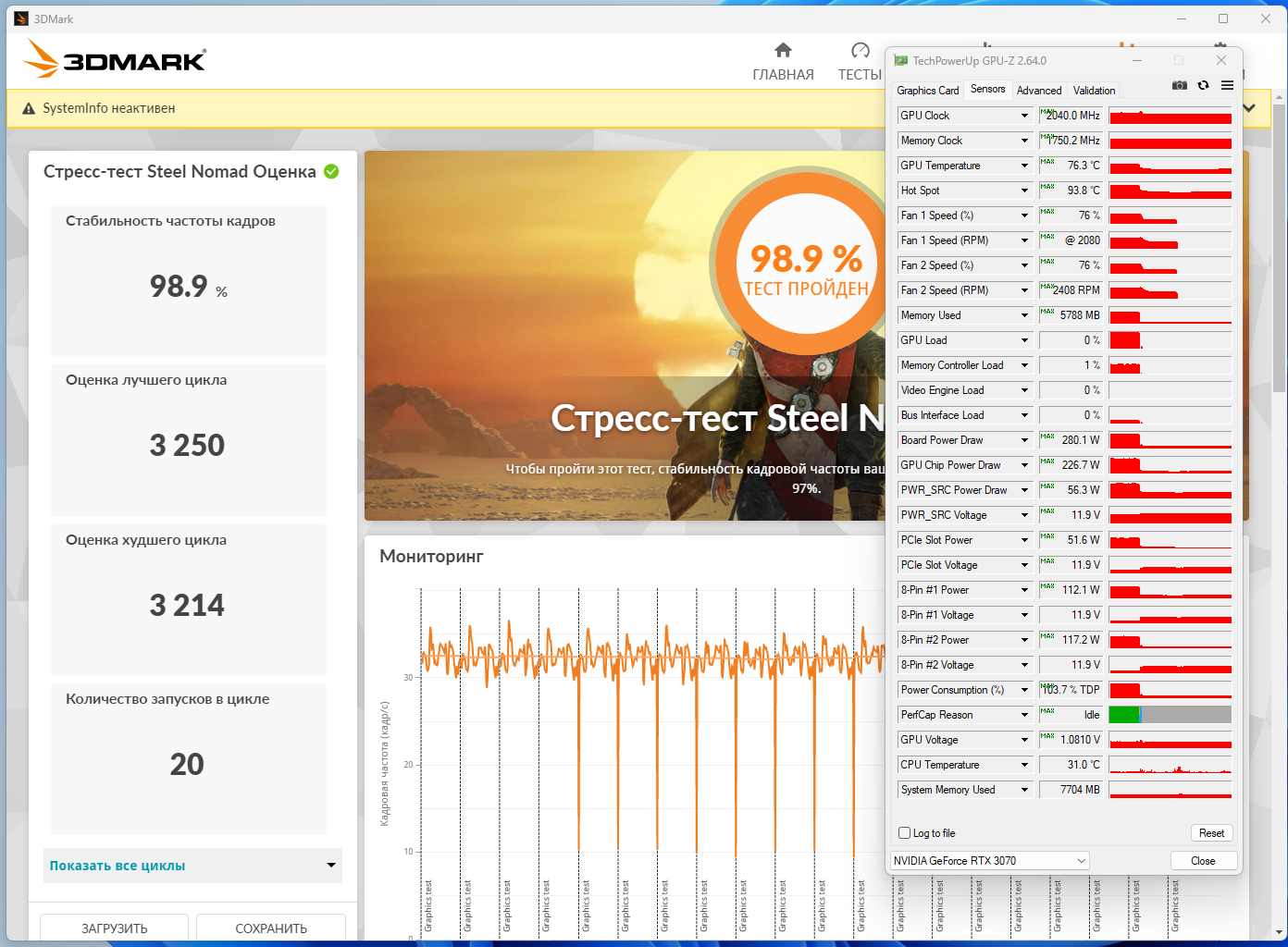
Task: Open the Fan 1 Speed (%) dropdown
Action: (x=1025, y=215)
